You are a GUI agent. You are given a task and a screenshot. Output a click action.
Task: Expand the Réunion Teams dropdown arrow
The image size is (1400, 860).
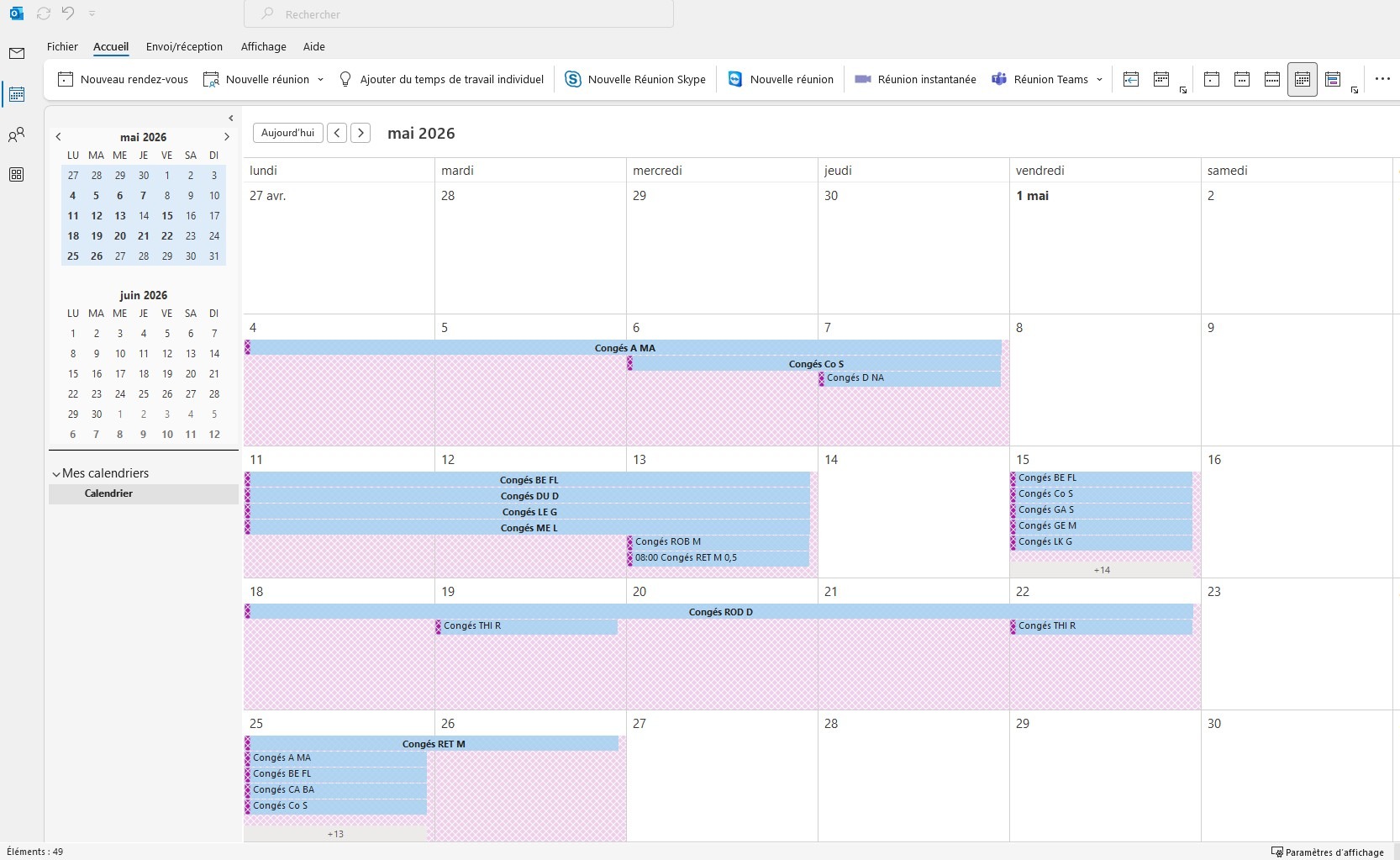pos(1099,79)
